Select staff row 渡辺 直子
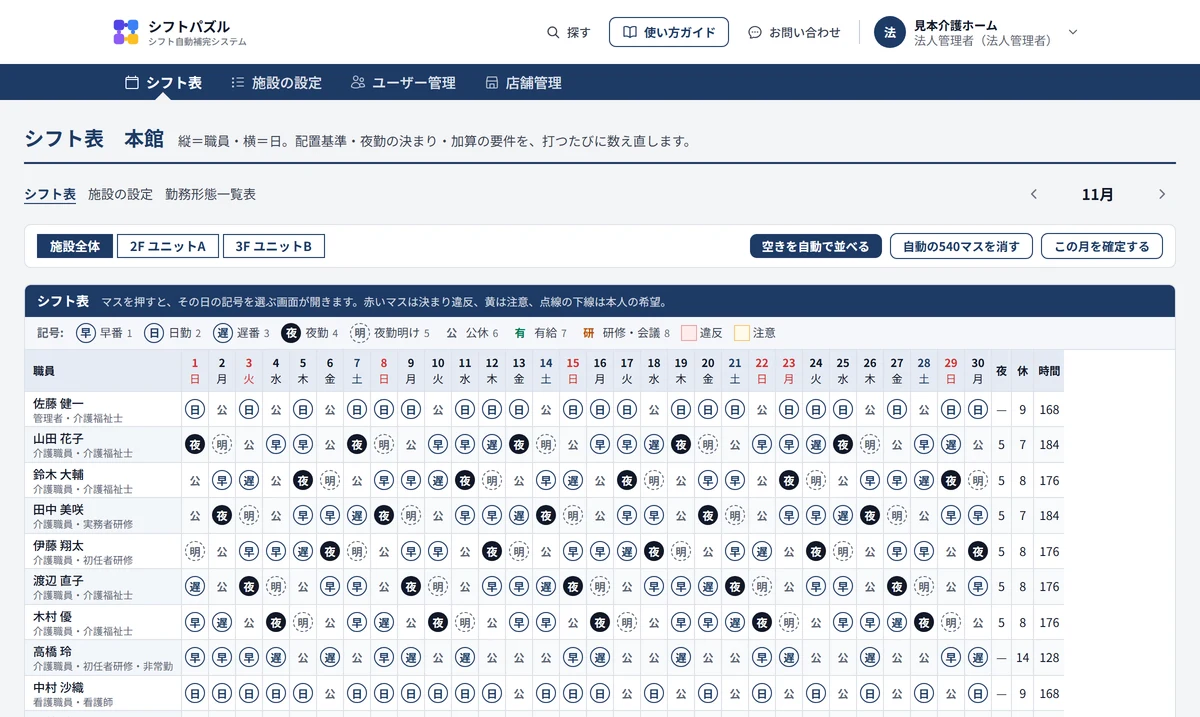Viewport: 1200px width, 717px height. [103, 587]
